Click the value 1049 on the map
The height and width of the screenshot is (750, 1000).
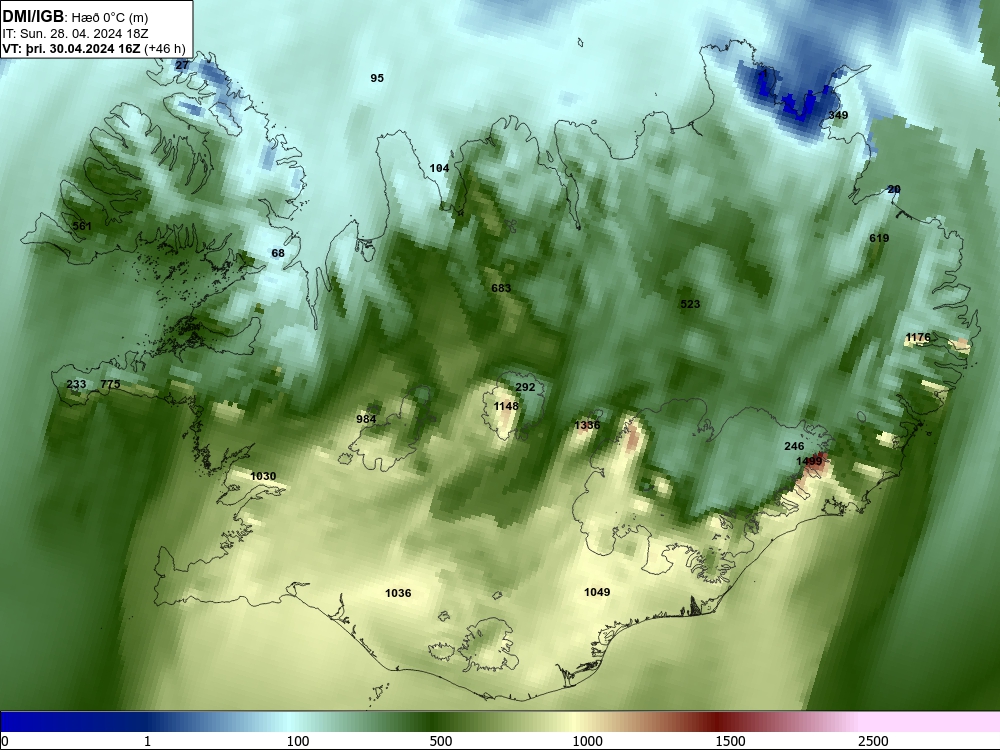[x=597, y=592]
